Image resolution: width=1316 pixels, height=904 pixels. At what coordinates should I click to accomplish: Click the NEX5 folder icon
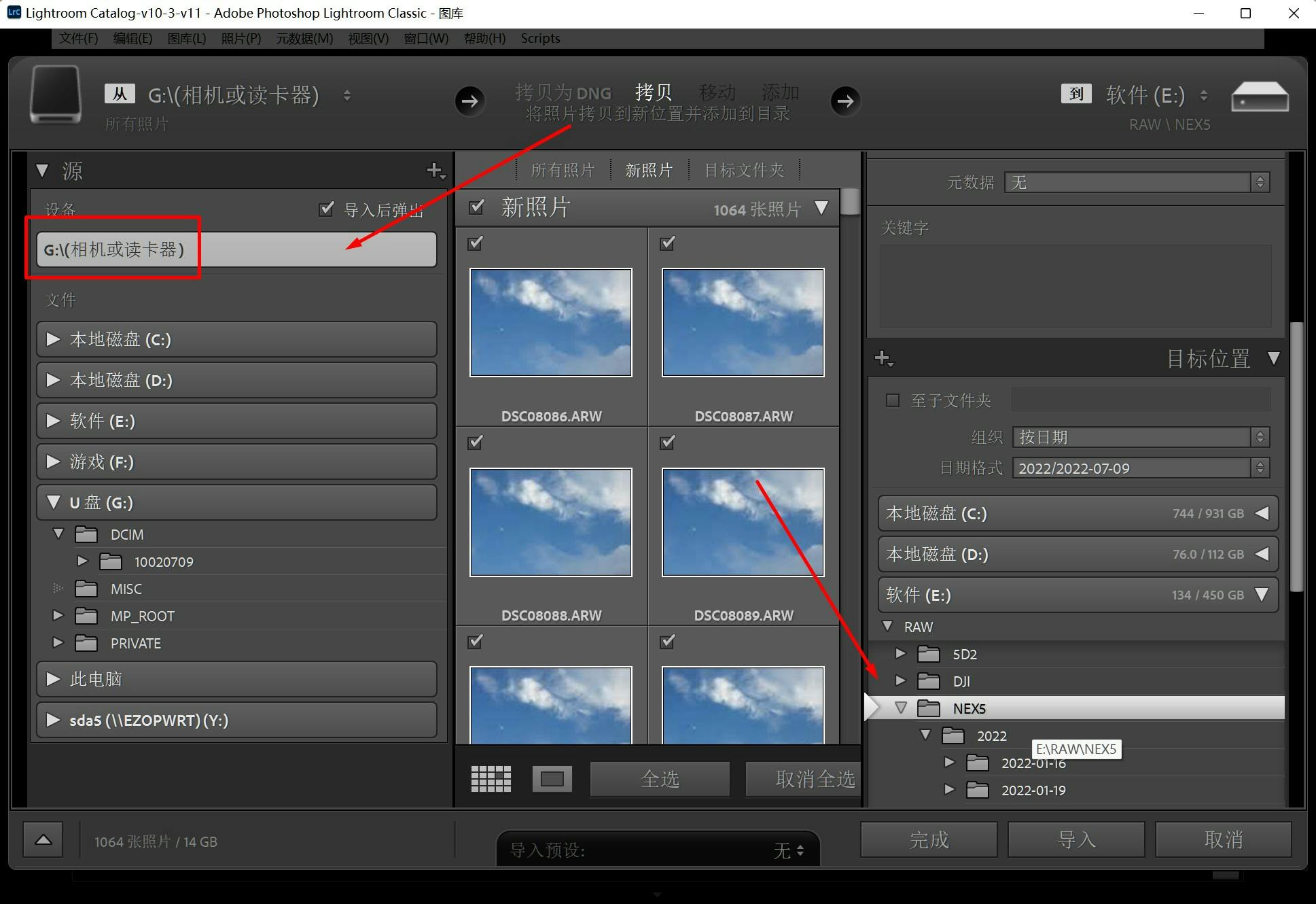click(x=929, y=708)
